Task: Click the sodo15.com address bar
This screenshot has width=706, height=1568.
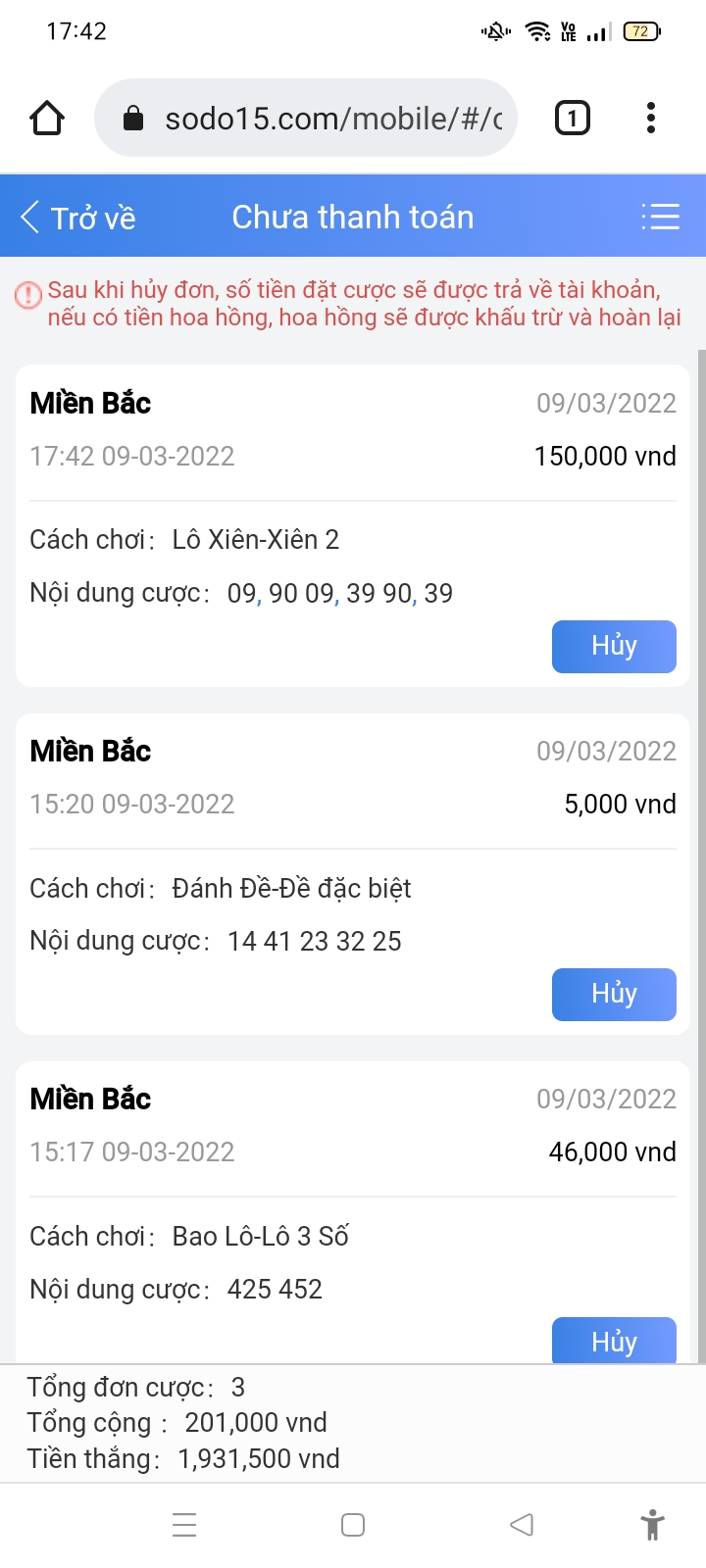Action: (x=333, y=119)
